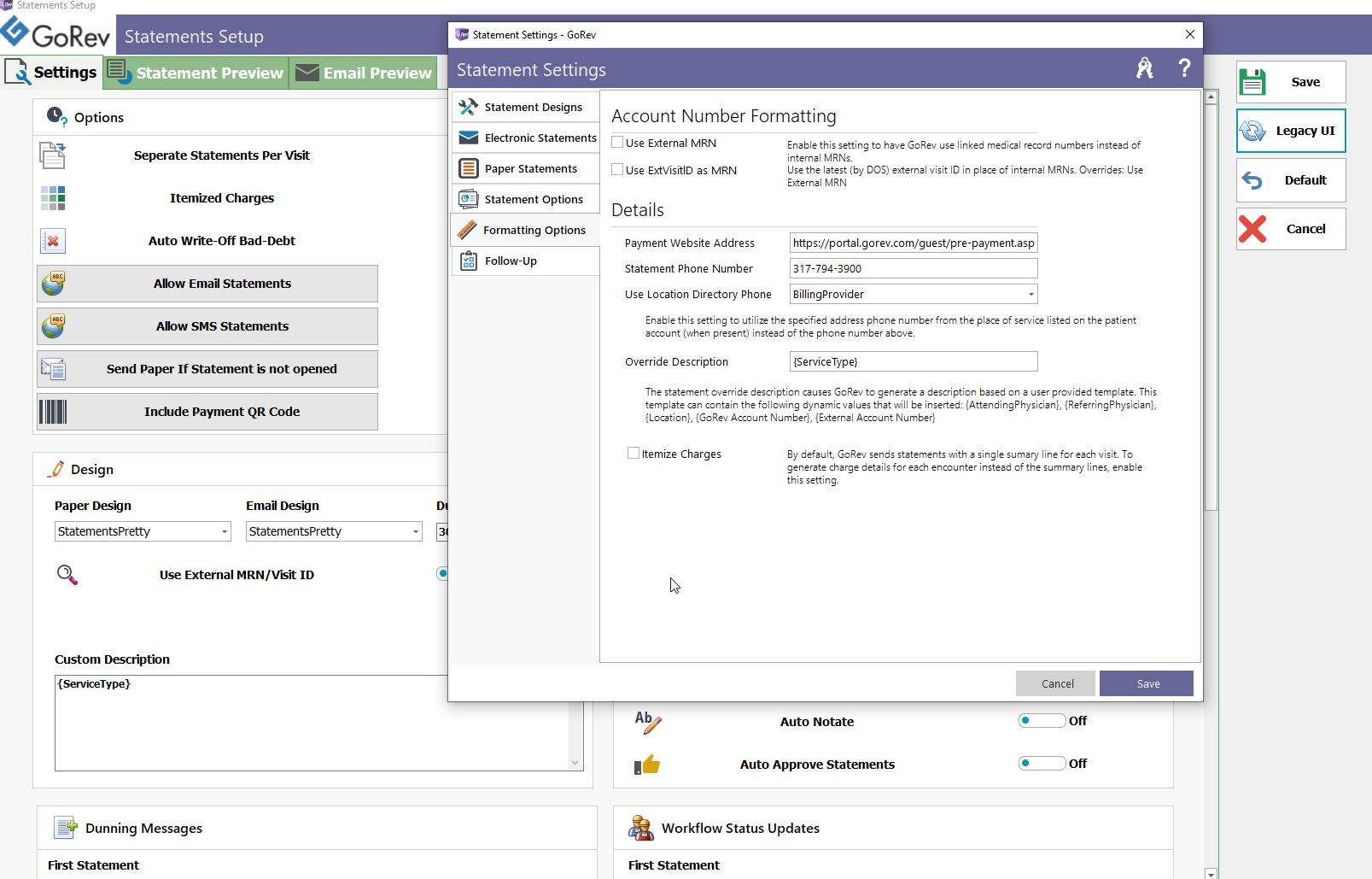Screen dimensions: 1372x879
Task: Click the dialog vertical scrollbar up arrow
Action: click(x=1211, y=97)
